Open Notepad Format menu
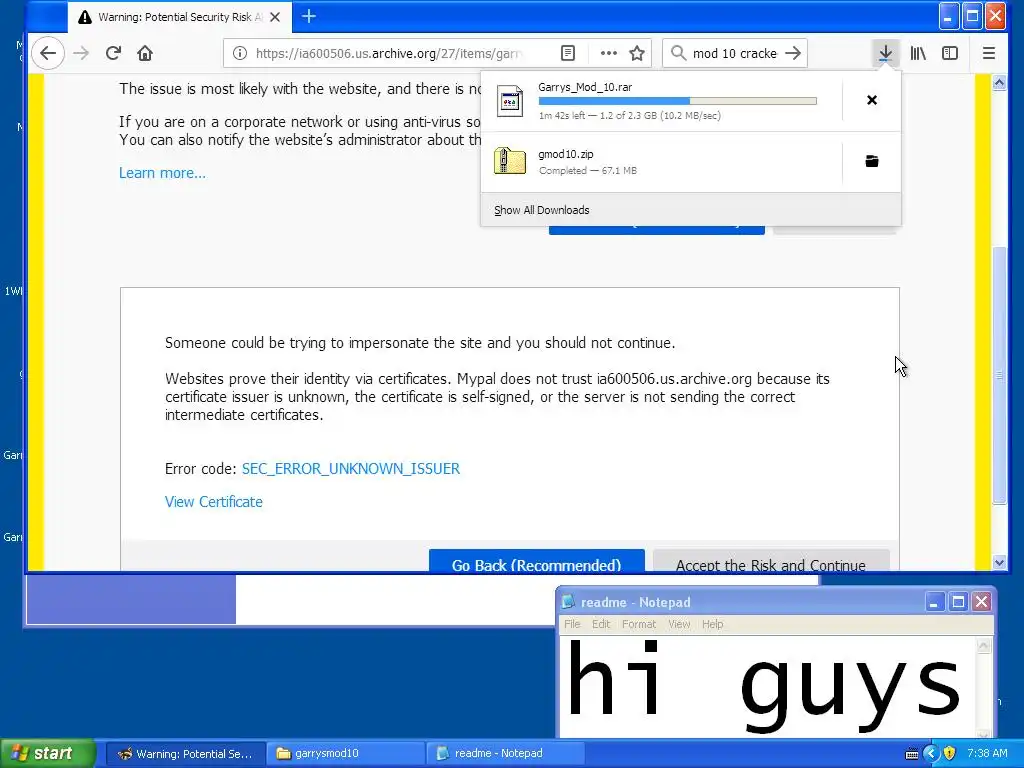The width and height of the screenshot is (1024, 768). [x=639, y=624]
